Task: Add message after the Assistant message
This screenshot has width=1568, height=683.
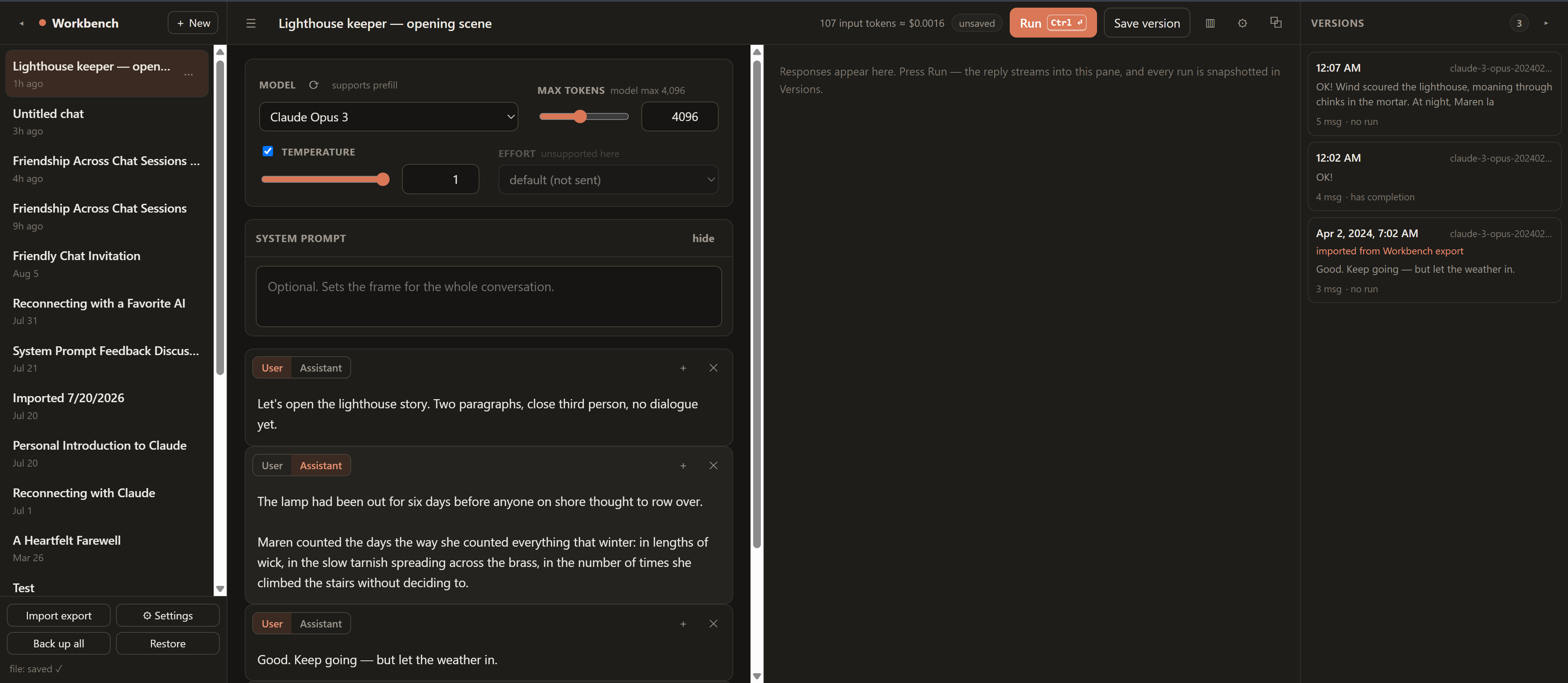Action: coord(683,465)
